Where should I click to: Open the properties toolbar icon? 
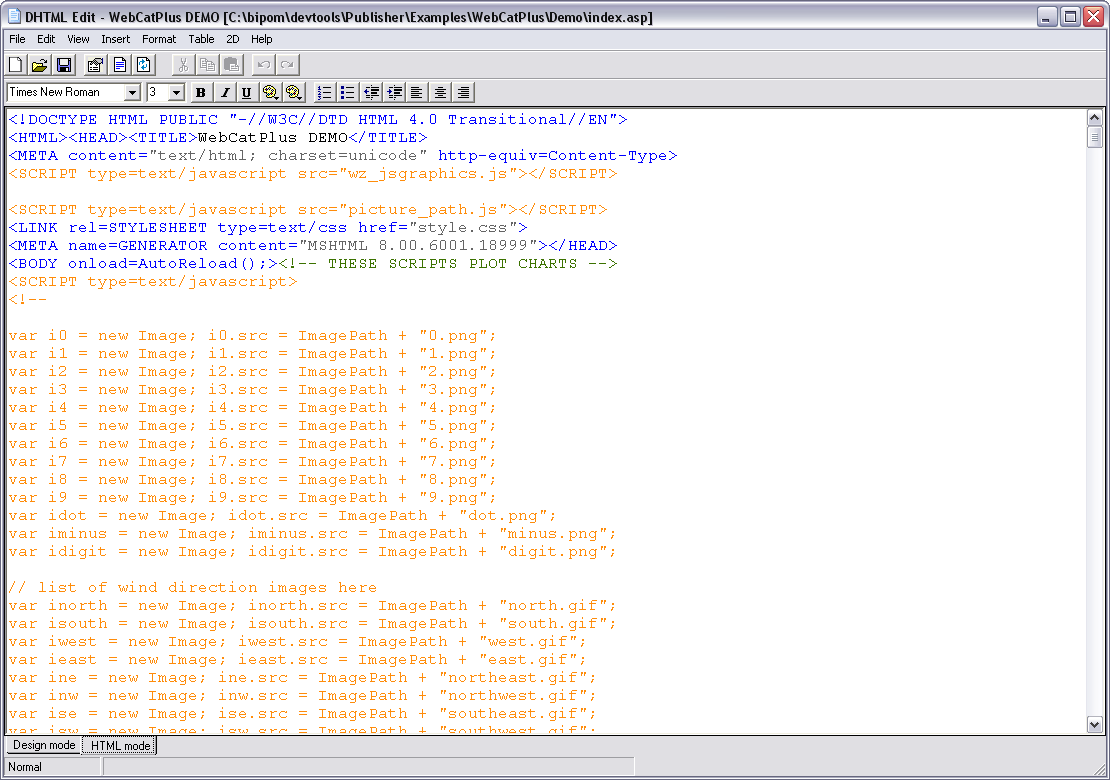(95, 65)
